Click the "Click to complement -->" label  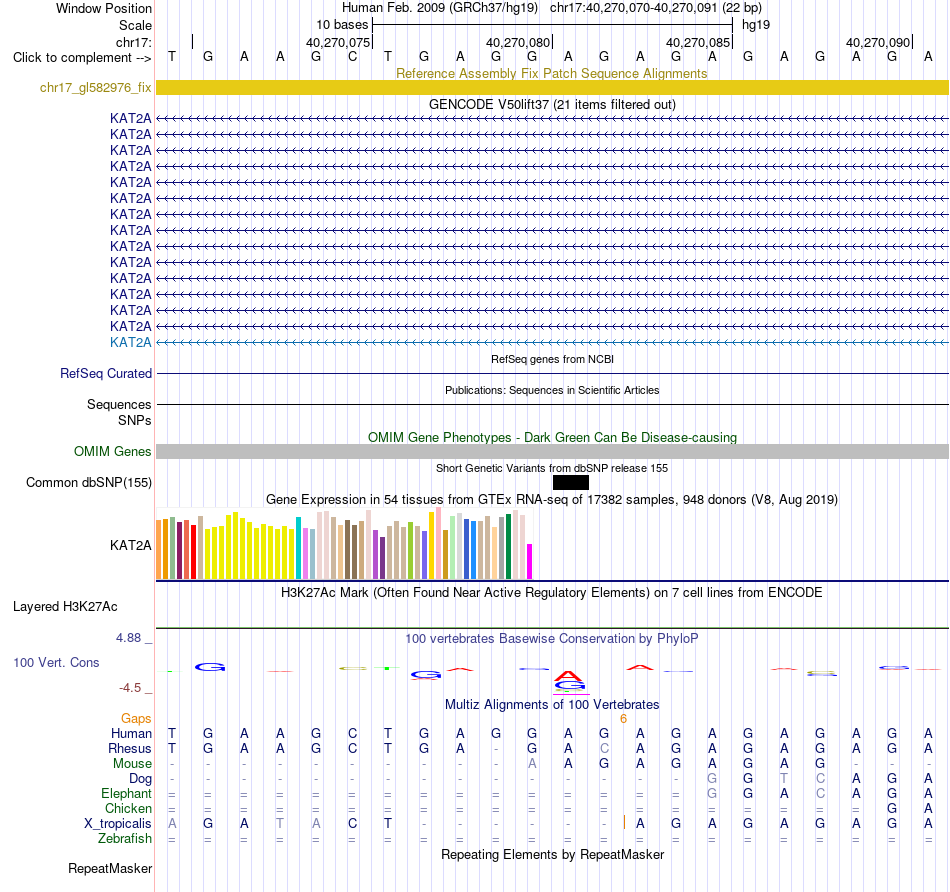(82, 58)
